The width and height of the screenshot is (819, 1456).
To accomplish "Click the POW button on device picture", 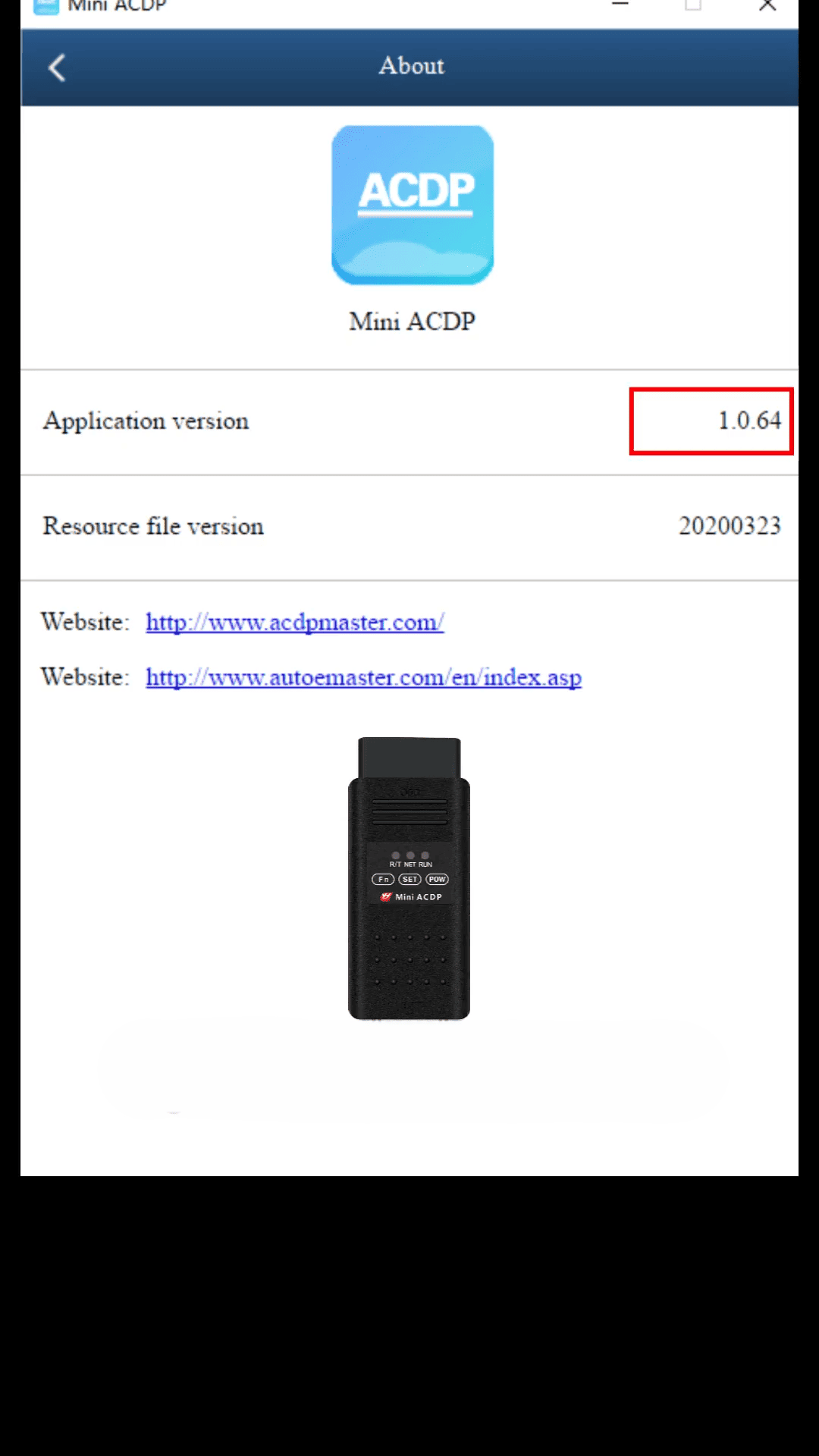I will point(437,880).
